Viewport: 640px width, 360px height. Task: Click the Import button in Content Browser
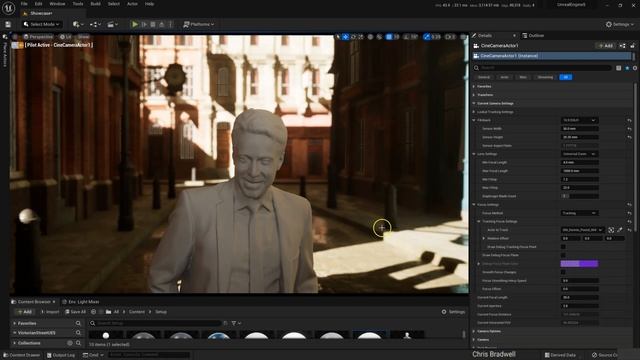[50, 312]
